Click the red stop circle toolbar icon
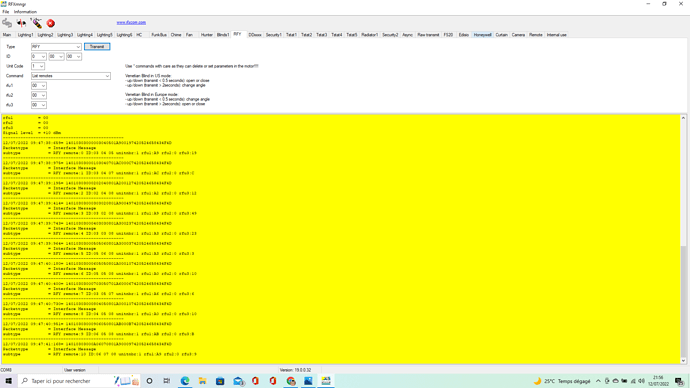Viewport: 690px width, 388px height. (51, 23)
